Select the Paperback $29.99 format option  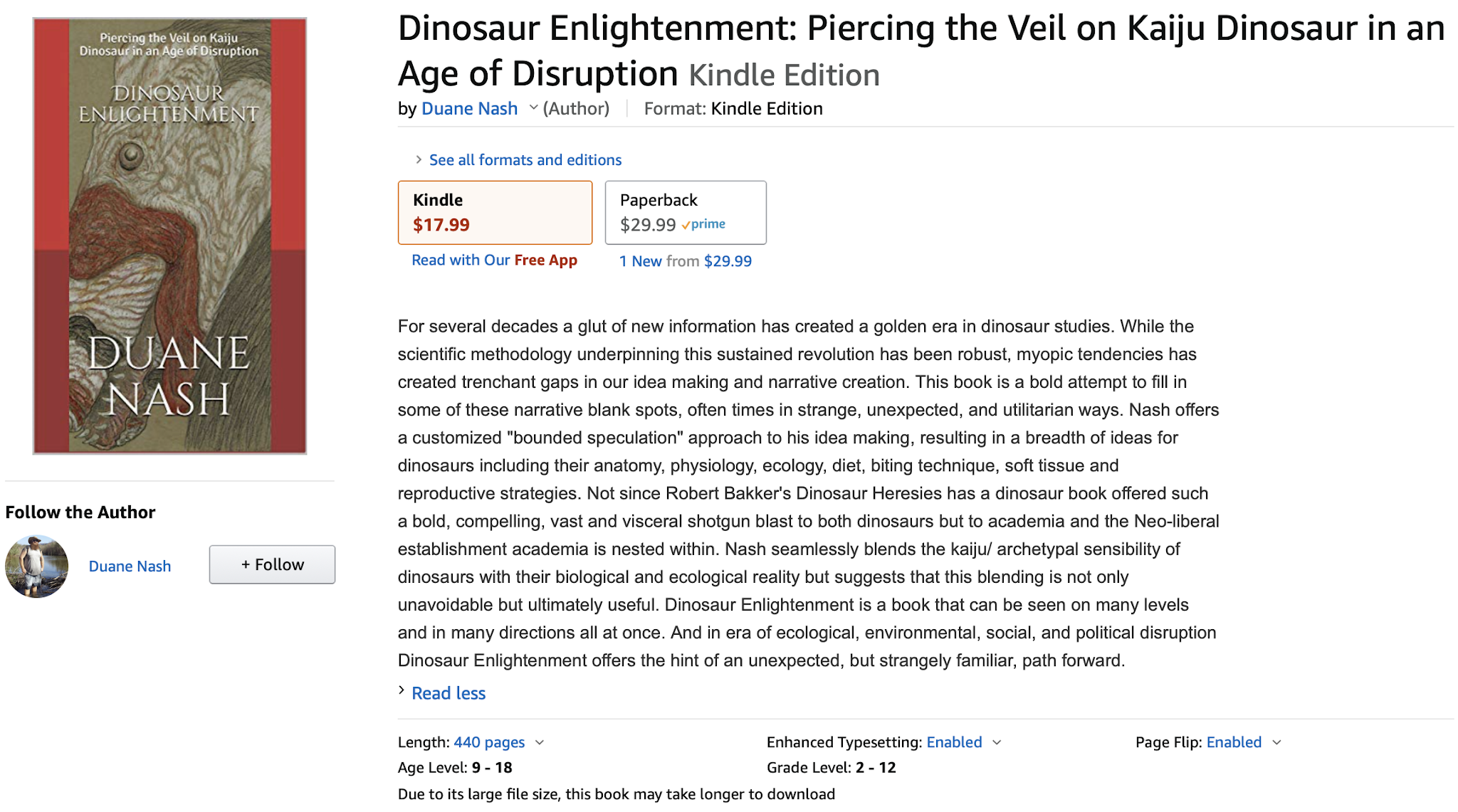point(685,212)
